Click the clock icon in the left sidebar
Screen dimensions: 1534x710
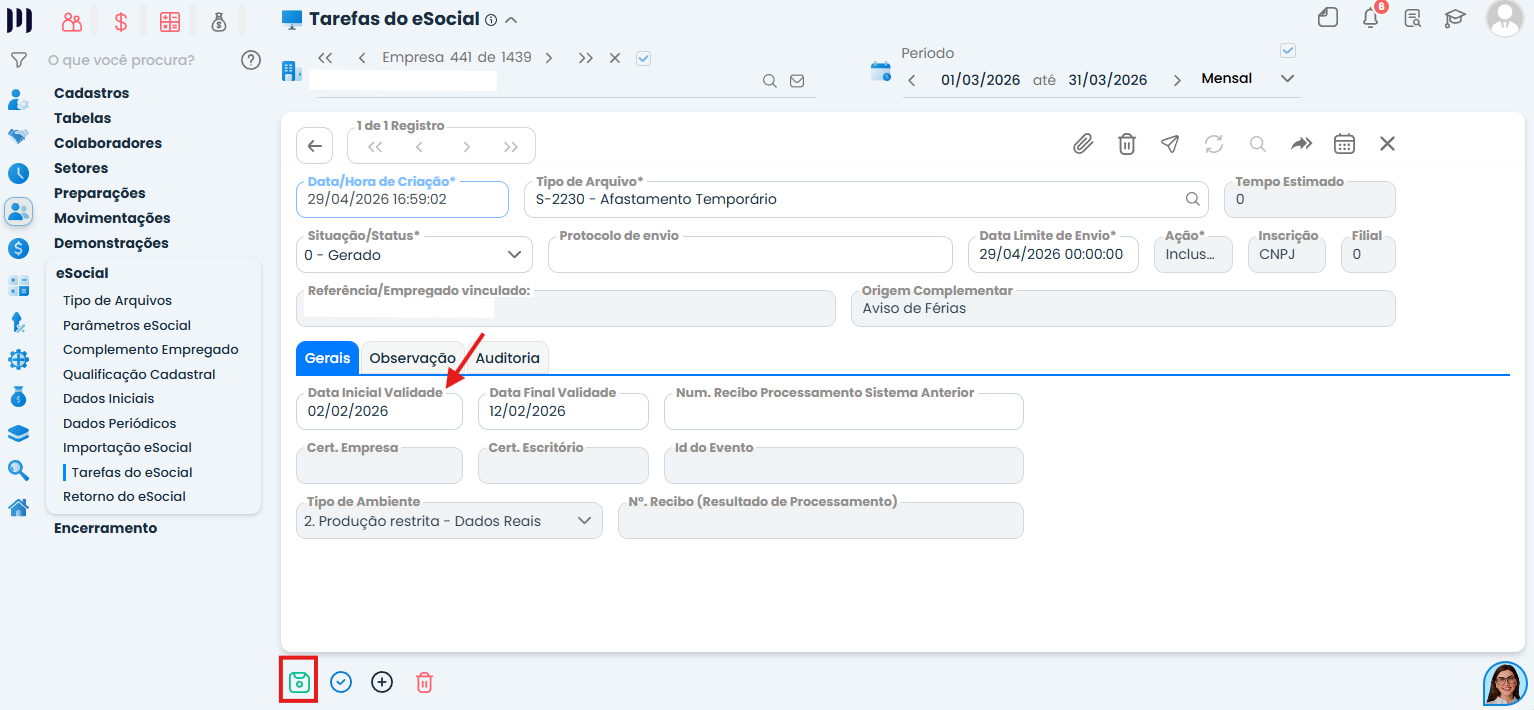(18, 173)
